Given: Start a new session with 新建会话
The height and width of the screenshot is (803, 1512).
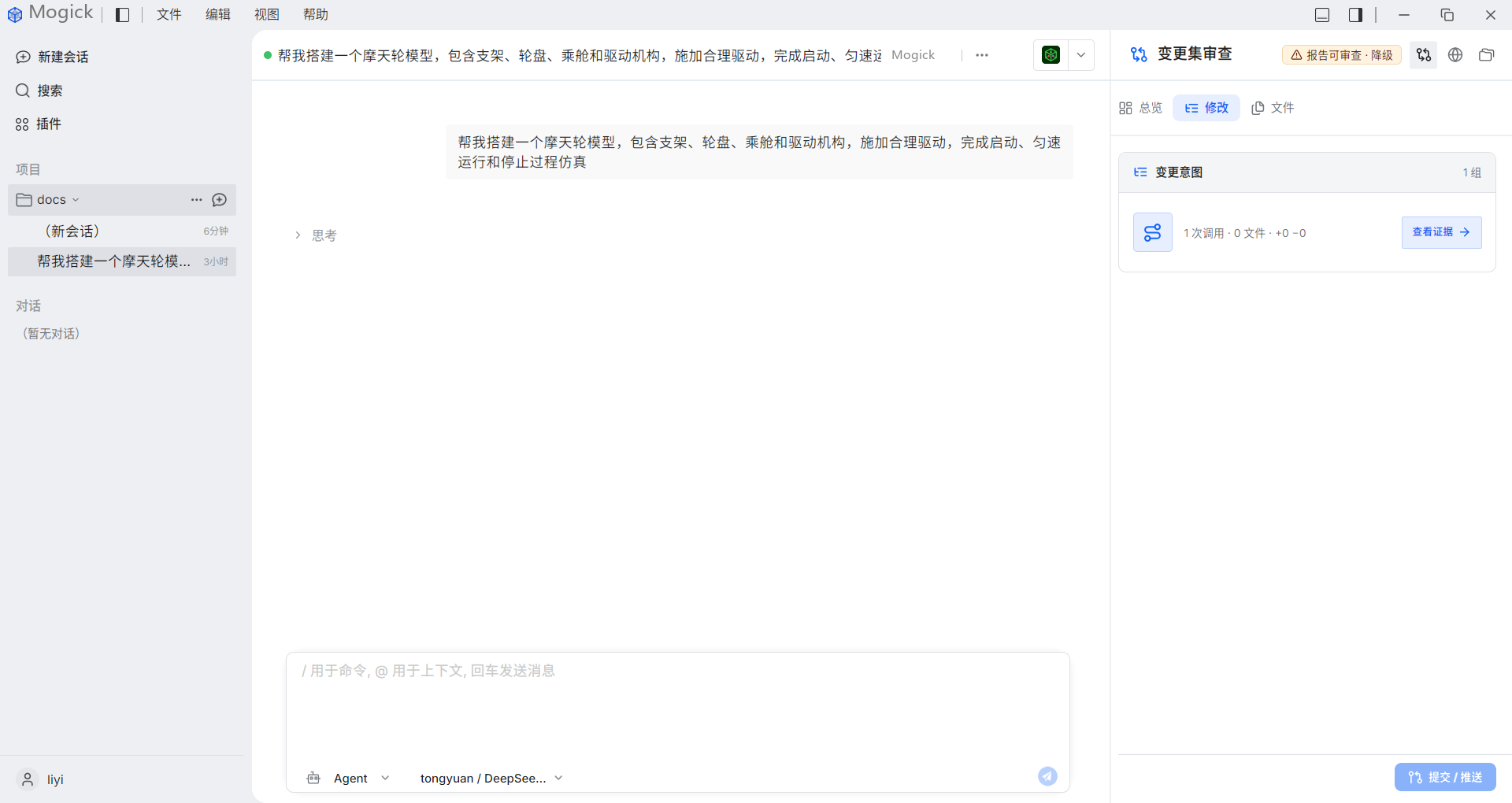Looking at the screenshot, I should click(x=53, y=57).
